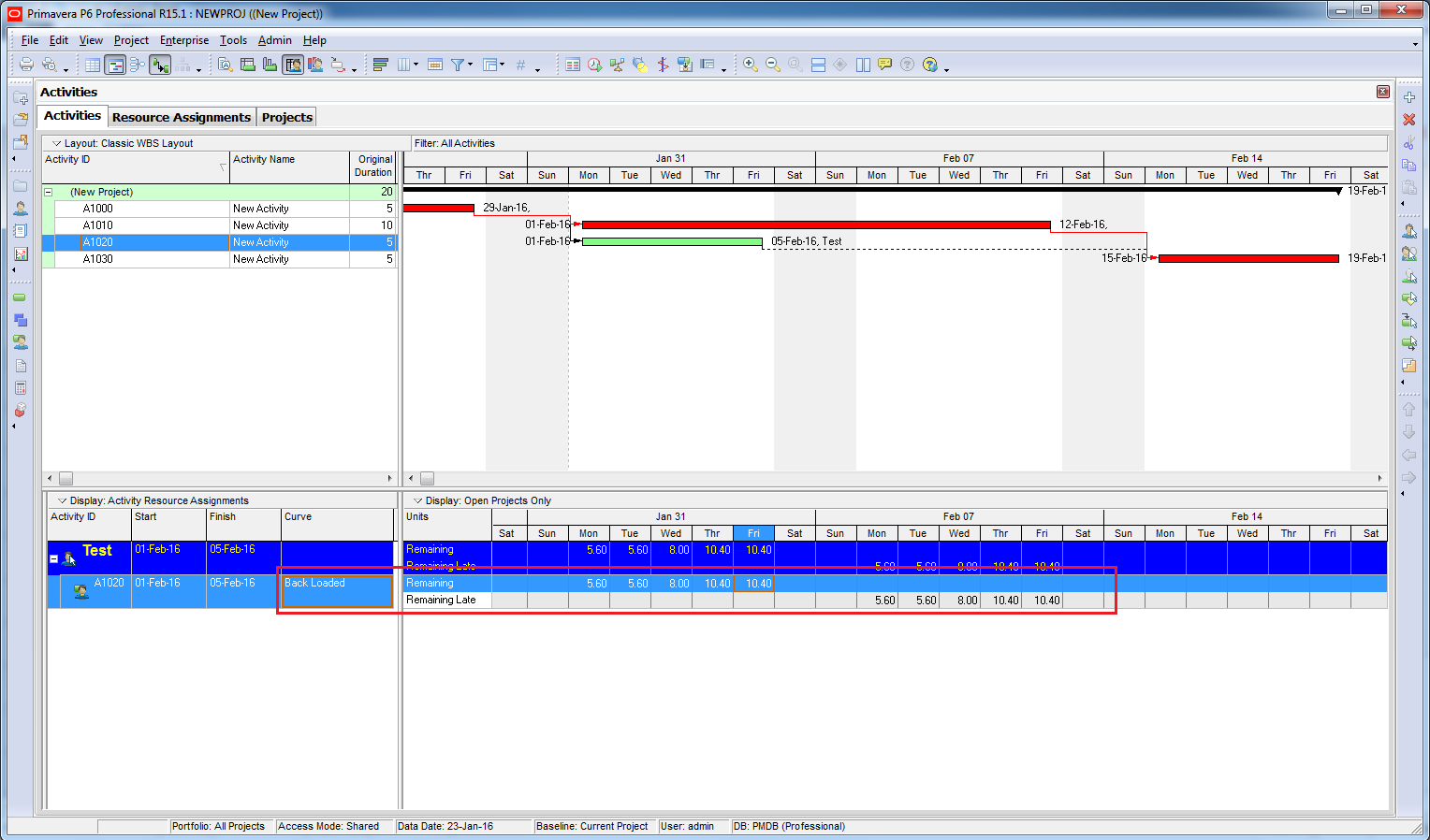Screen dimensions: 1430x840
Task: Collapse the (New Project) WBS group
Action: pyautogui.click(x=49, y=192)
